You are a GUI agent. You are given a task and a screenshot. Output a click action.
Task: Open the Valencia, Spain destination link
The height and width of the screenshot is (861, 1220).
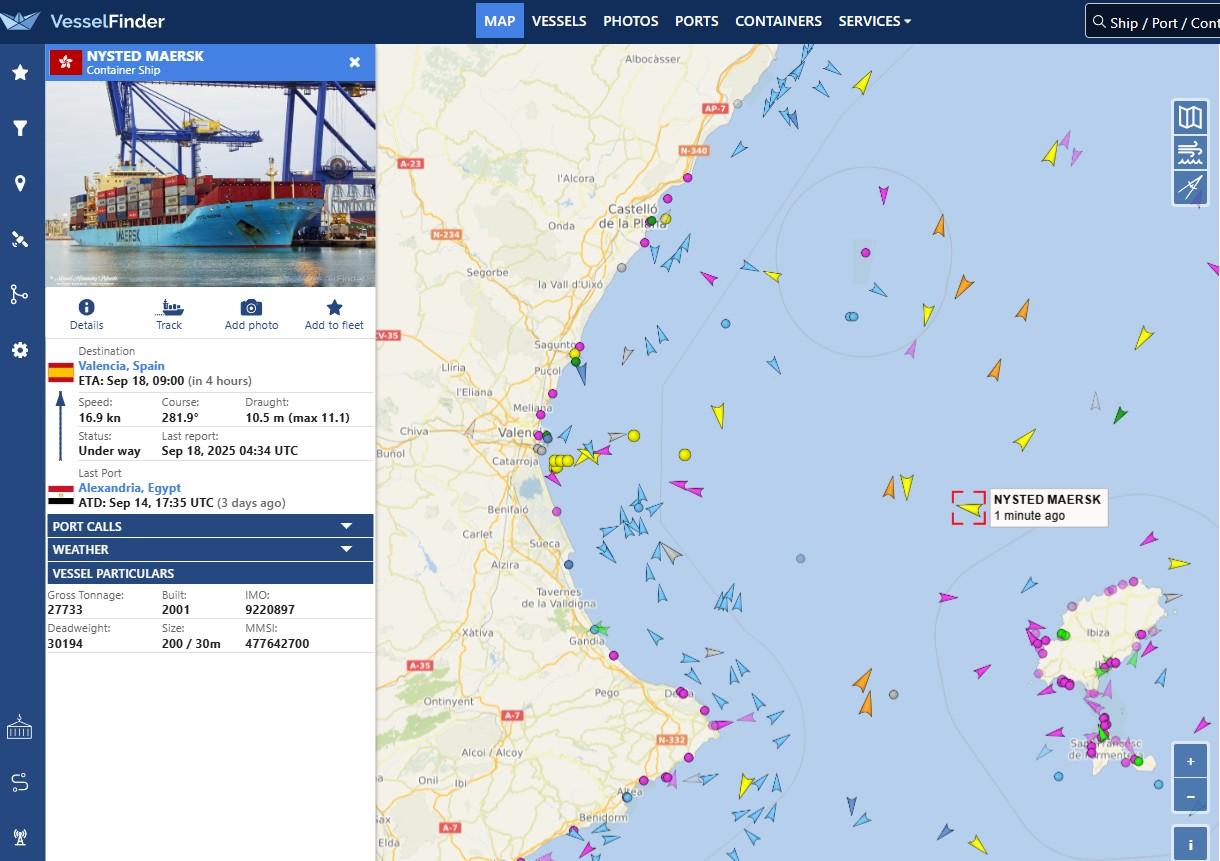(122, 366)
